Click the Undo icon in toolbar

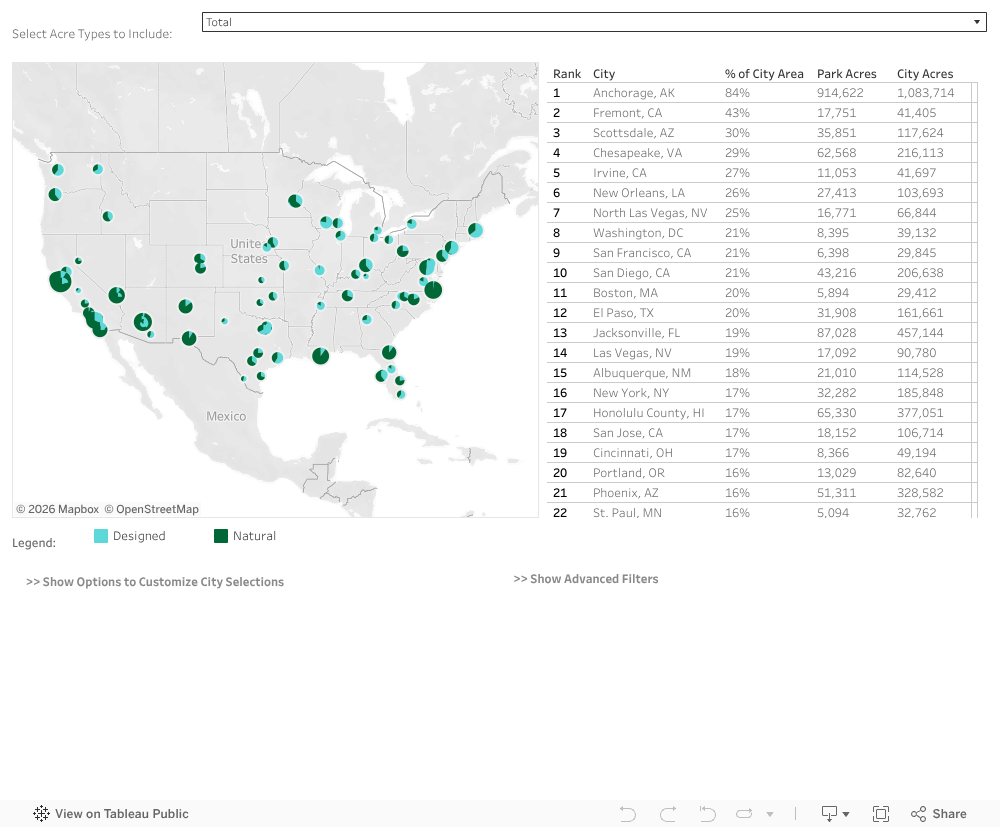628,814
